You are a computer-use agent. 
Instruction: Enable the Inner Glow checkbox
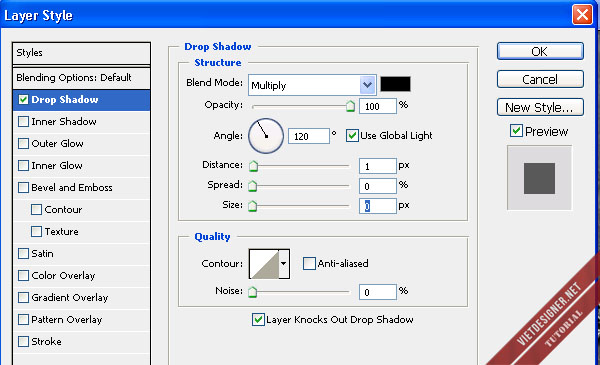click(x=23, y=166)
